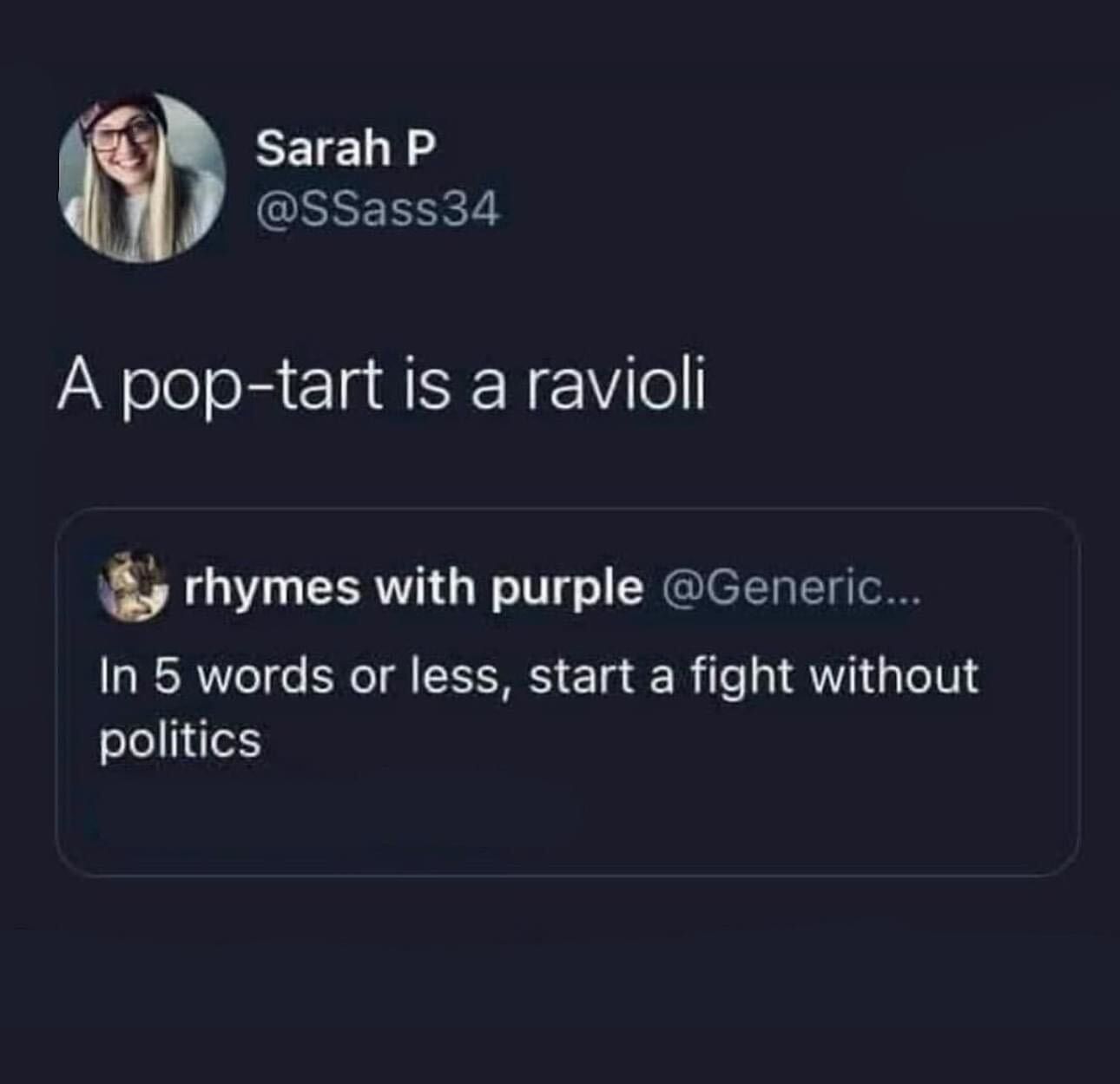Viewport: 1120px width, 1084px height.
Task: Click the number "5" in quoted tweet
Action: click(167, 677)
